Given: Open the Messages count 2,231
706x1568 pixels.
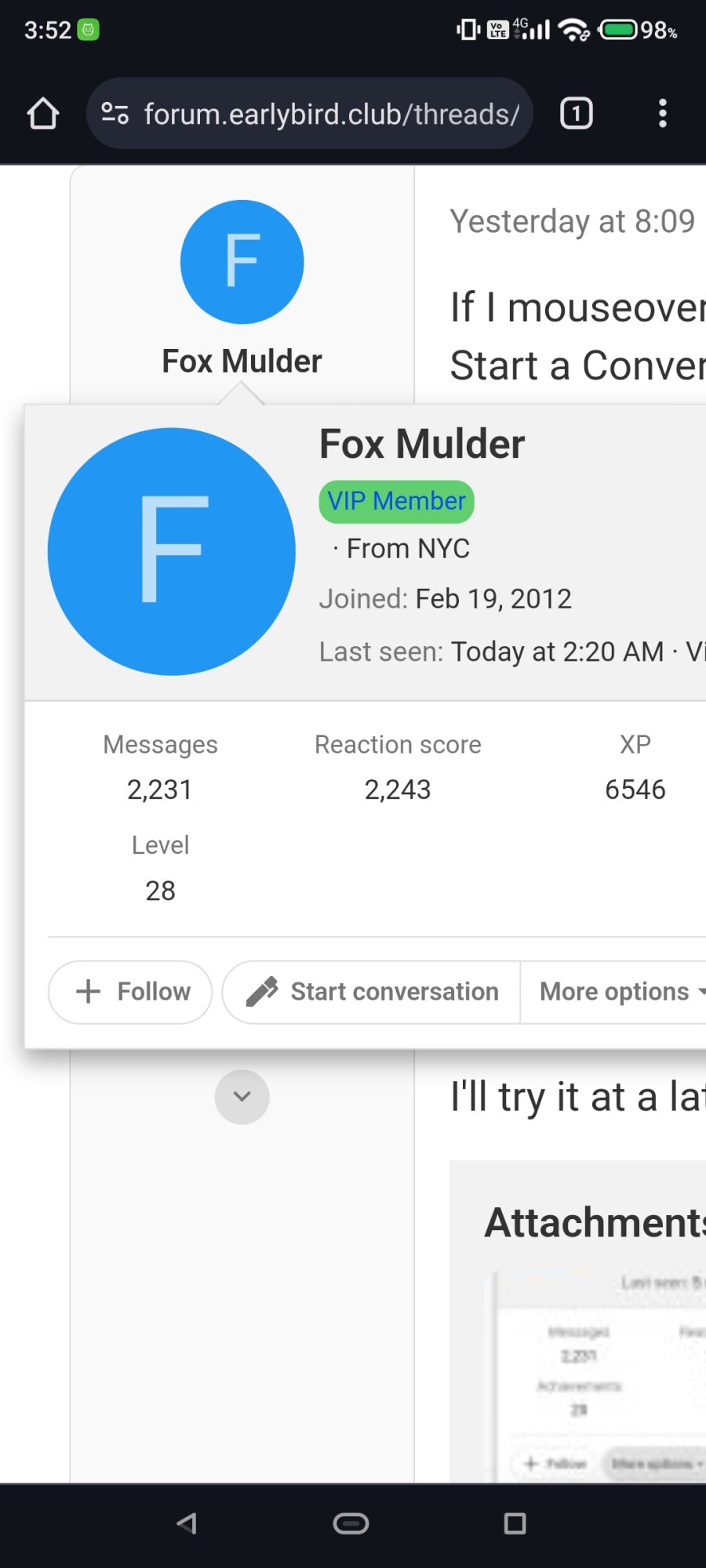Looking at the screenshot, I should [160, 789].
